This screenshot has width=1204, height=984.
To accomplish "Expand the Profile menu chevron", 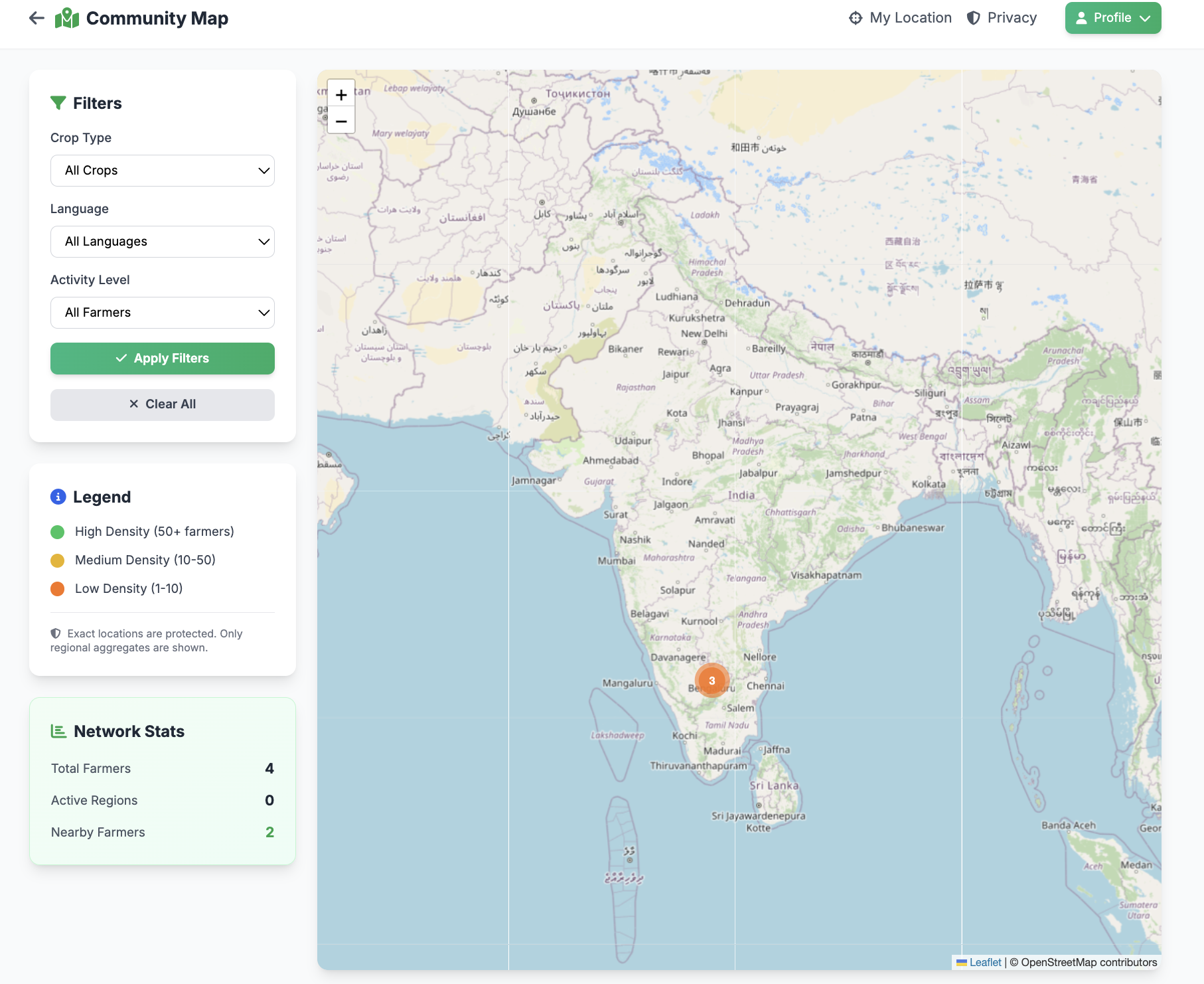I will point(1145,19).
